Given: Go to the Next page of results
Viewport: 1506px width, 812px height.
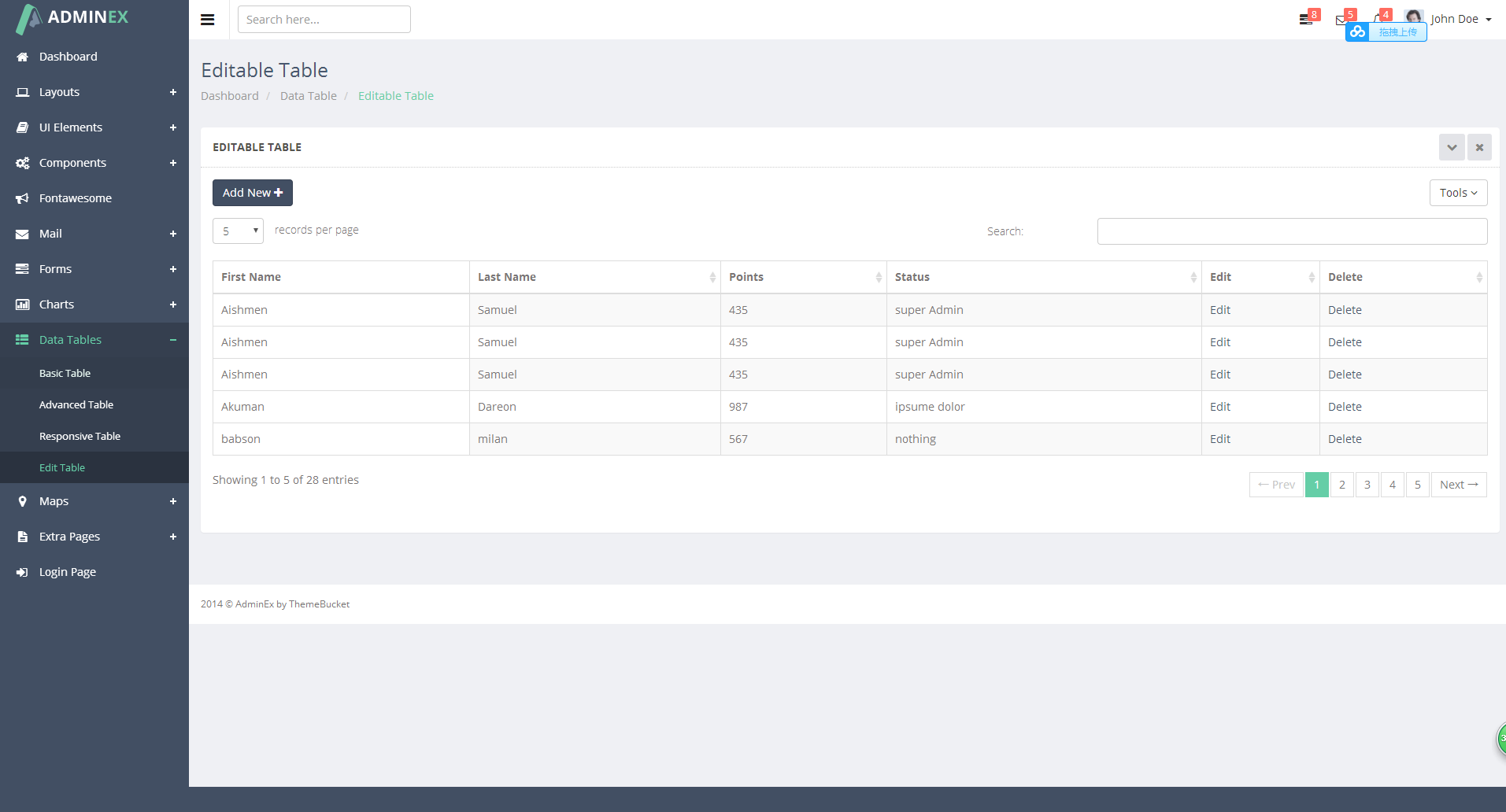Looking at the screenshot, I should tap(1459, 485).
